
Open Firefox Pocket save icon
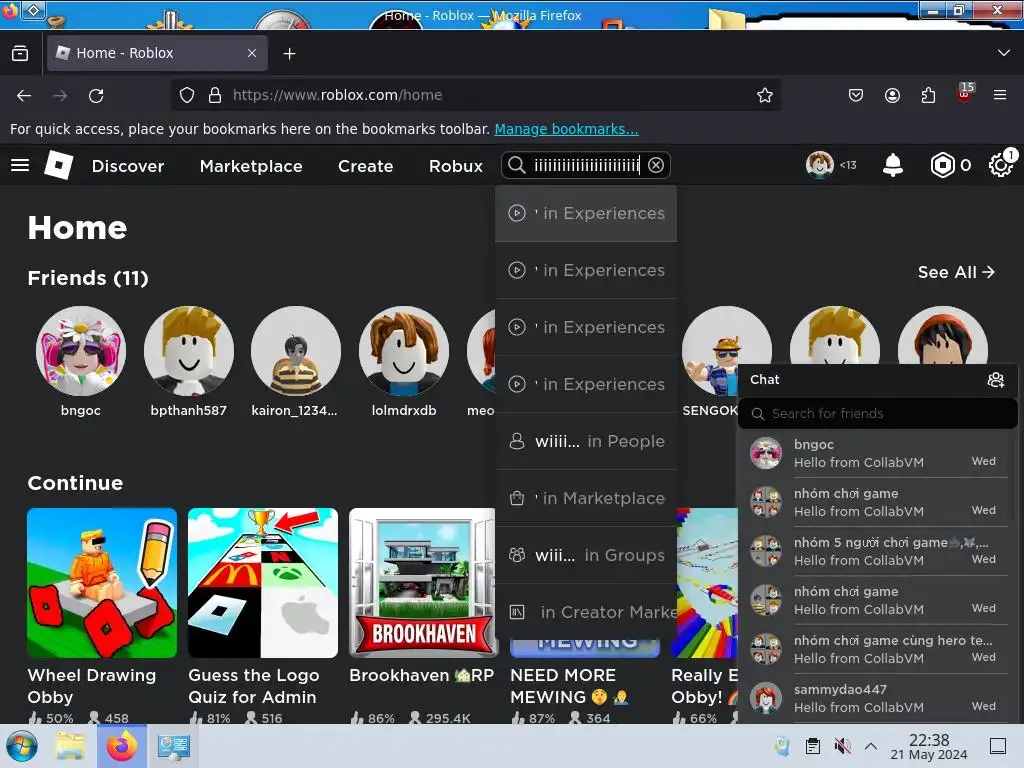[x=856, y=95]
